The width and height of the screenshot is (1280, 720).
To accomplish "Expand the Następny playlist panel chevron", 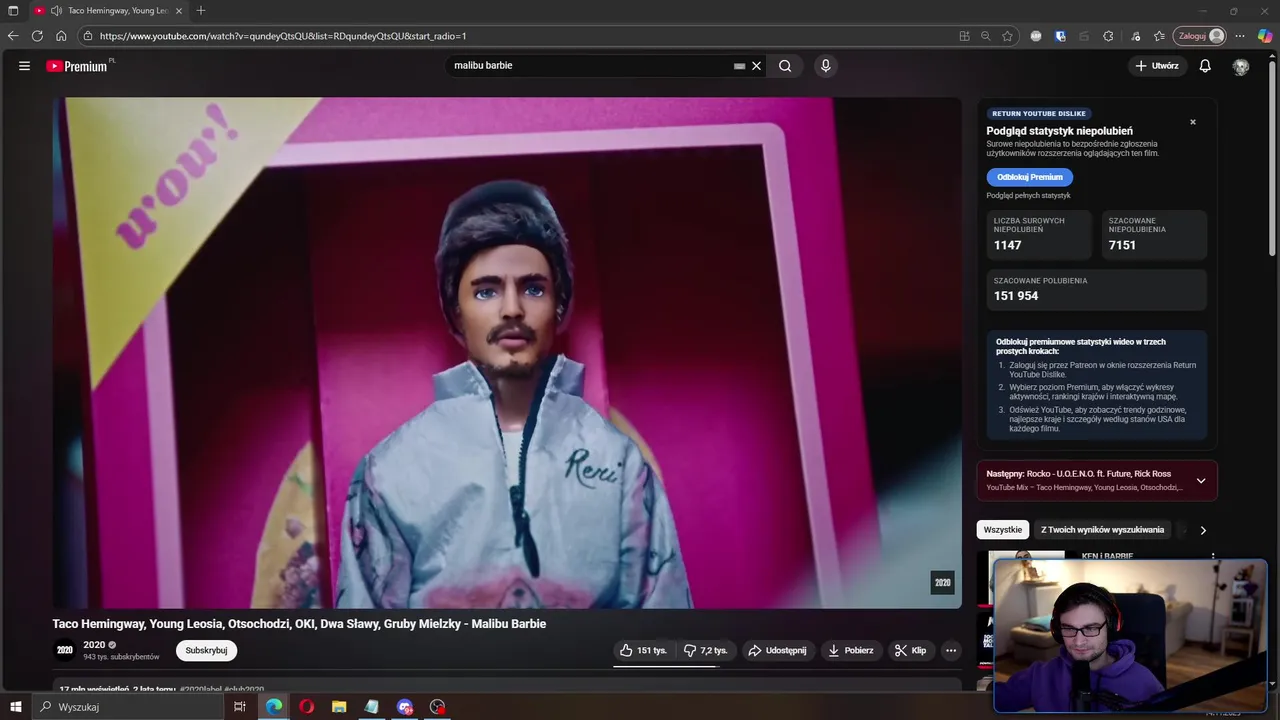I will pyautogui.click(x=1201, y=481).
